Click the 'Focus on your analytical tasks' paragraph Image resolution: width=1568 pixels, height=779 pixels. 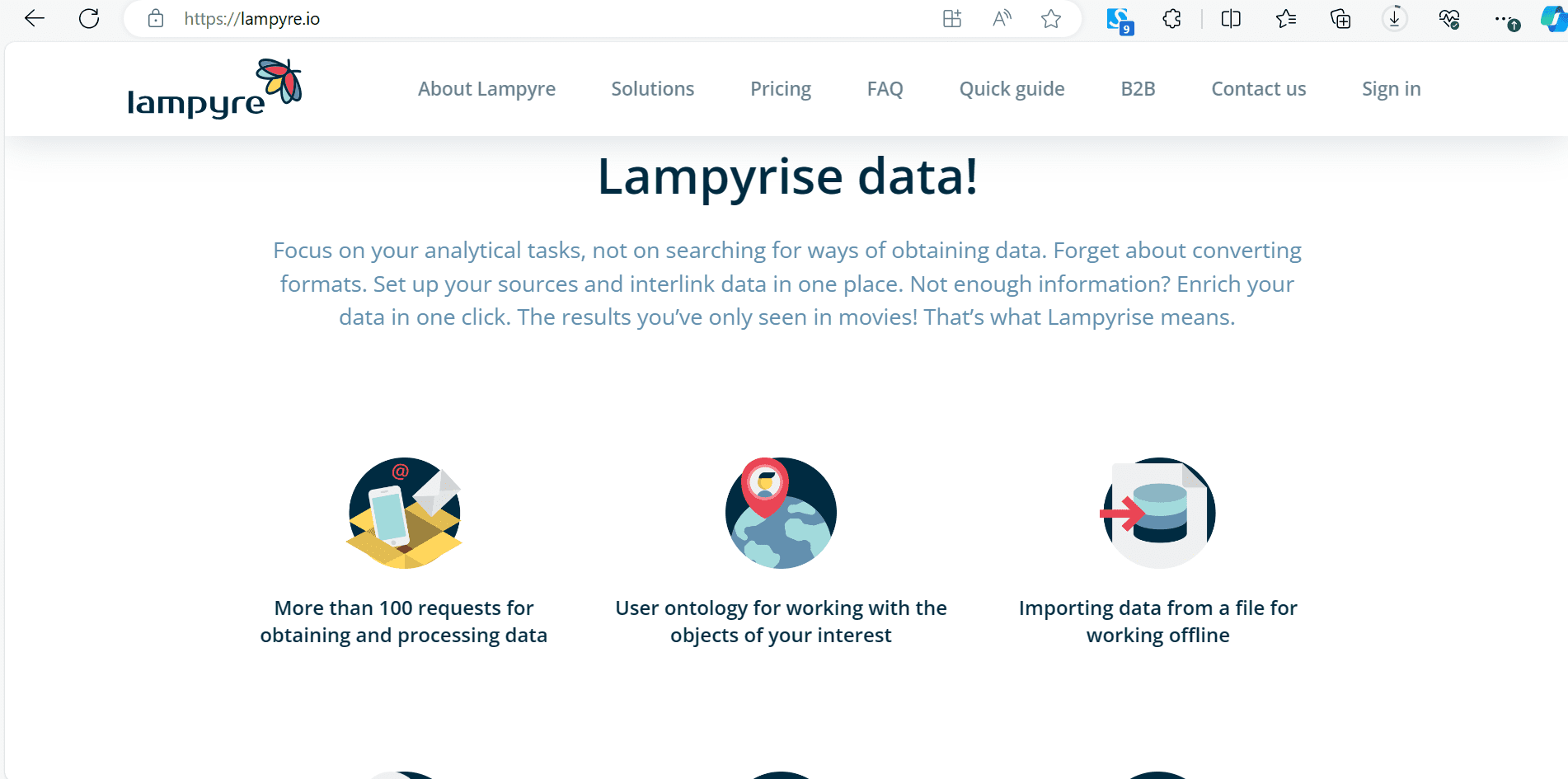787,284
